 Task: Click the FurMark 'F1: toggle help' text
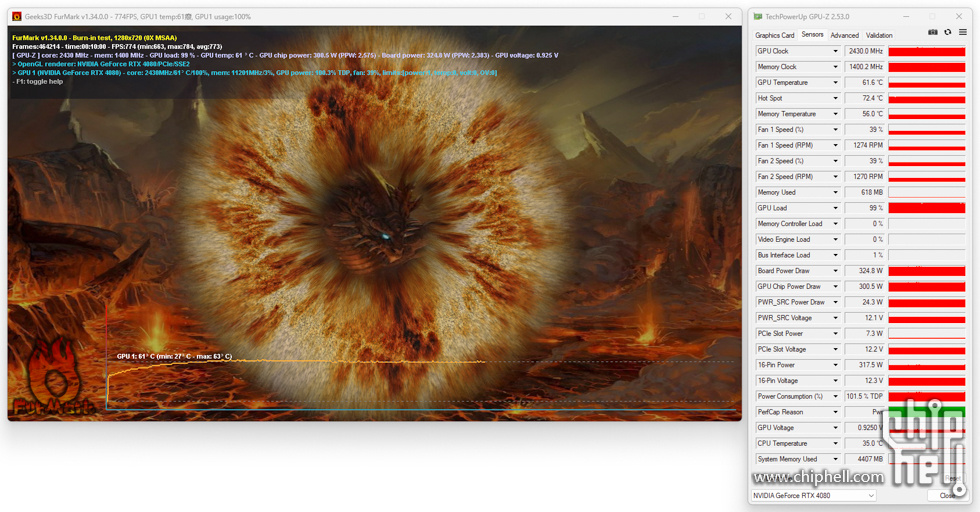pos(38,81)
